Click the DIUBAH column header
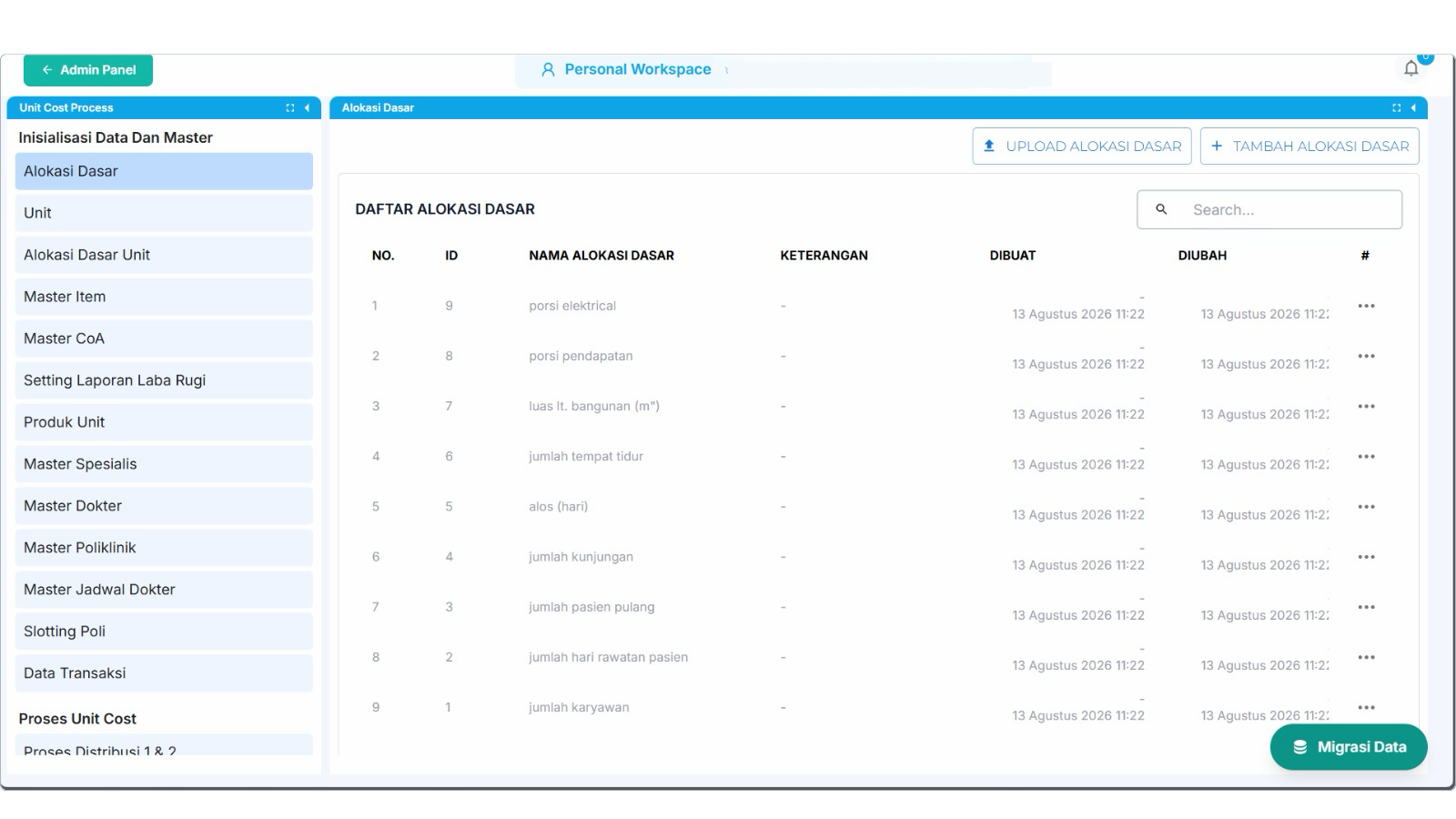Screen dimensions: 1456x819 1202,256
